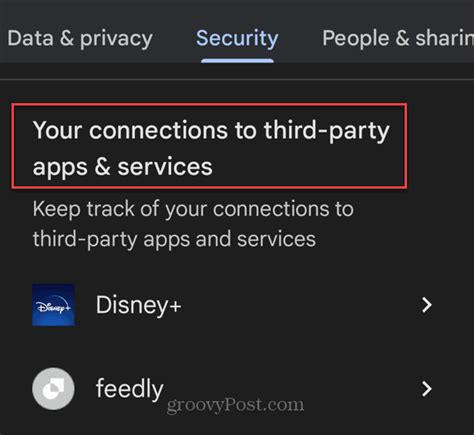Click the red highlight box border
Screen dimensions: 474x435
[209, 105]
